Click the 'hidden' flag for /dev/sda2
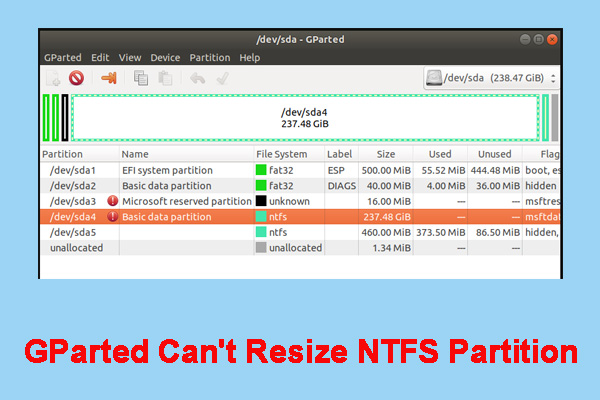This screenshot has height=400, width=600. [x=541, y=186]
